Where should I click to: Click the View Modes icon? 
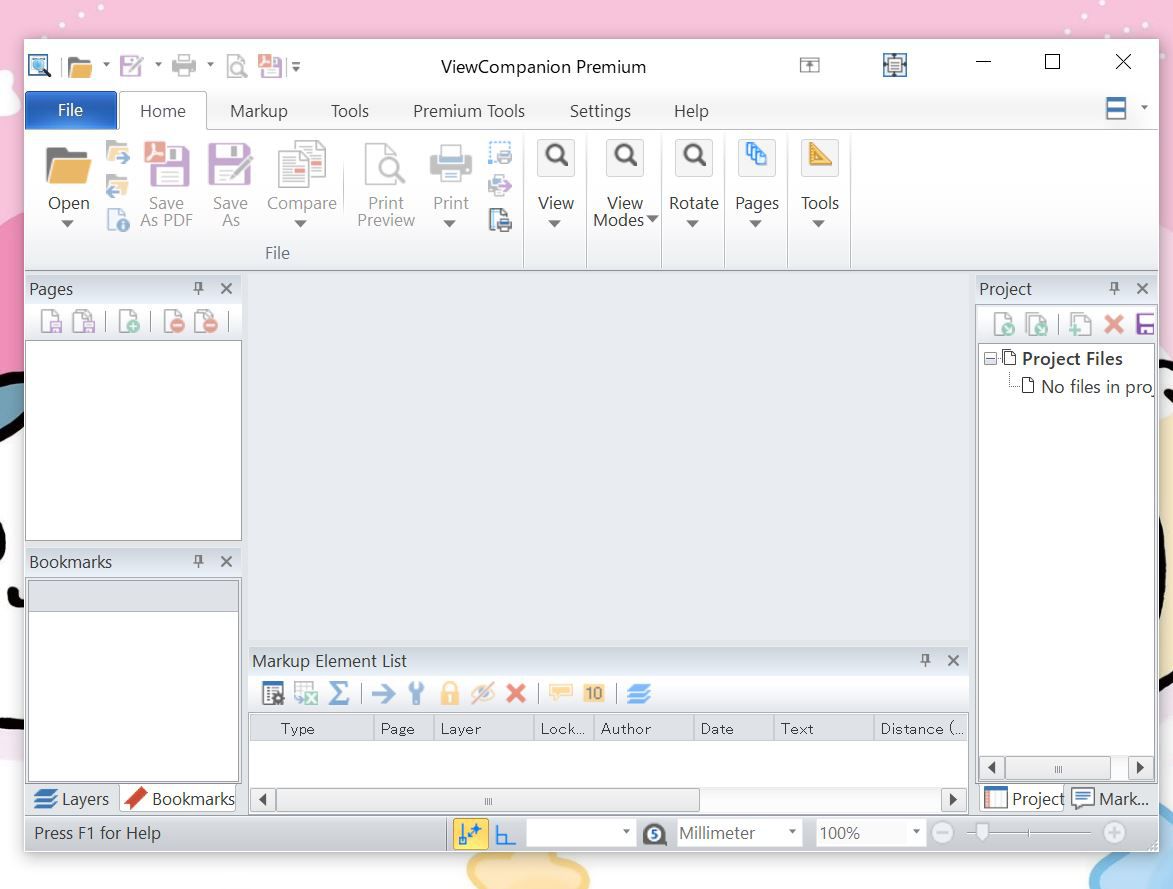point(625,158)
